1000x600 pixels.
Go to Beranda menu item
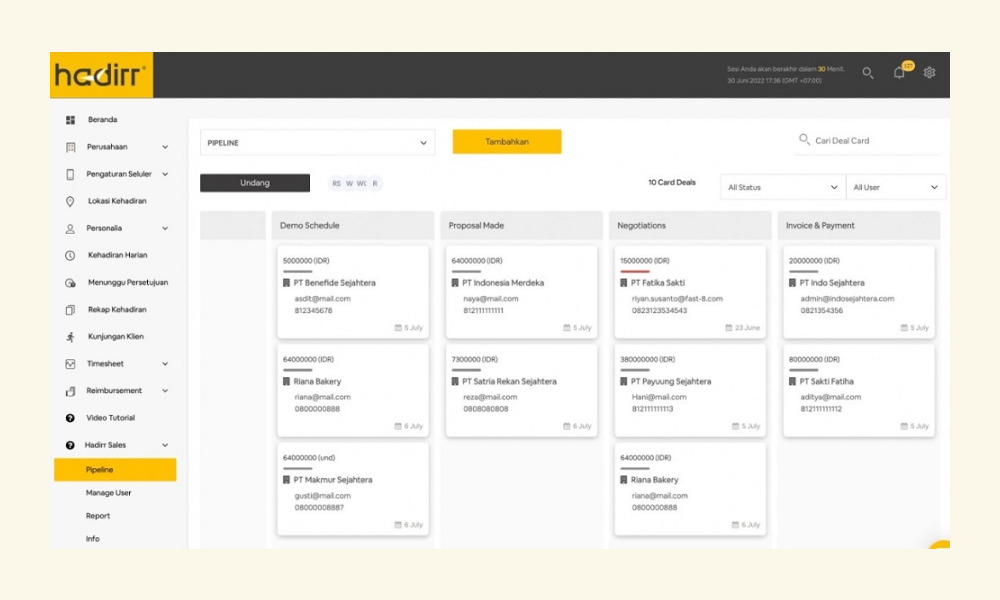102,120
